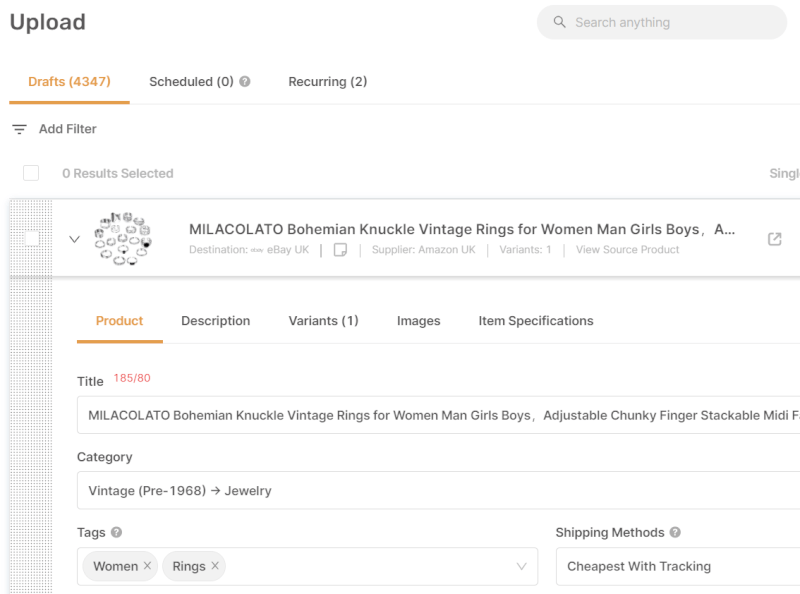Screen dimensions: 800x594
Task: Collapse the MILACOLATO draft row chevron
Action: pos(74,239)
